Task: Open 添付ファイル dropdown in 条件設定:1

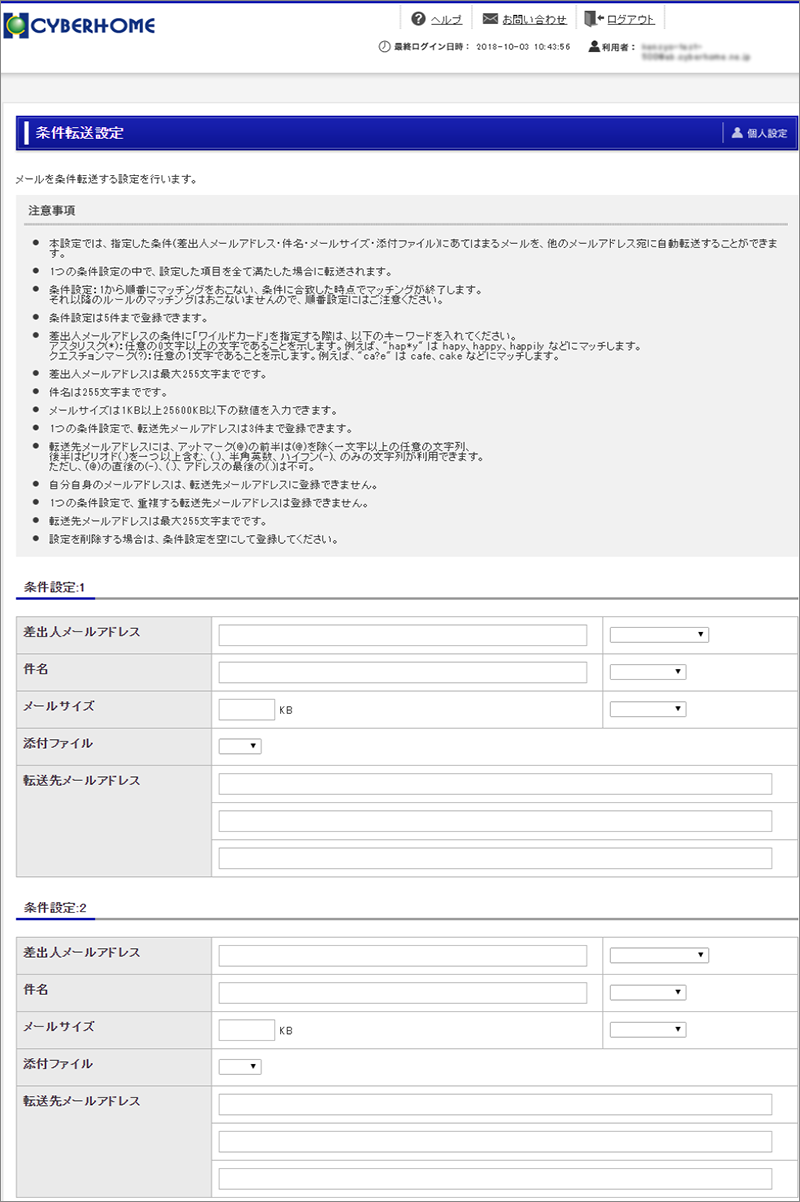Action: click(x=240, y=746)
